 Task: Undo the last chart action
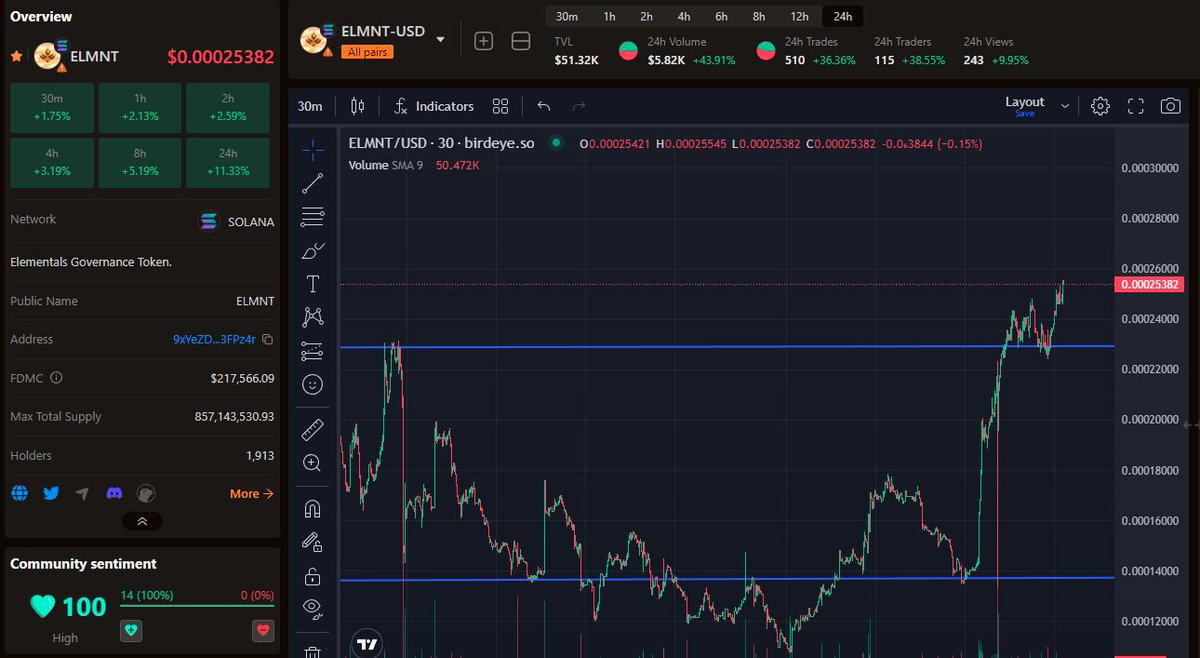coord(544,106)
